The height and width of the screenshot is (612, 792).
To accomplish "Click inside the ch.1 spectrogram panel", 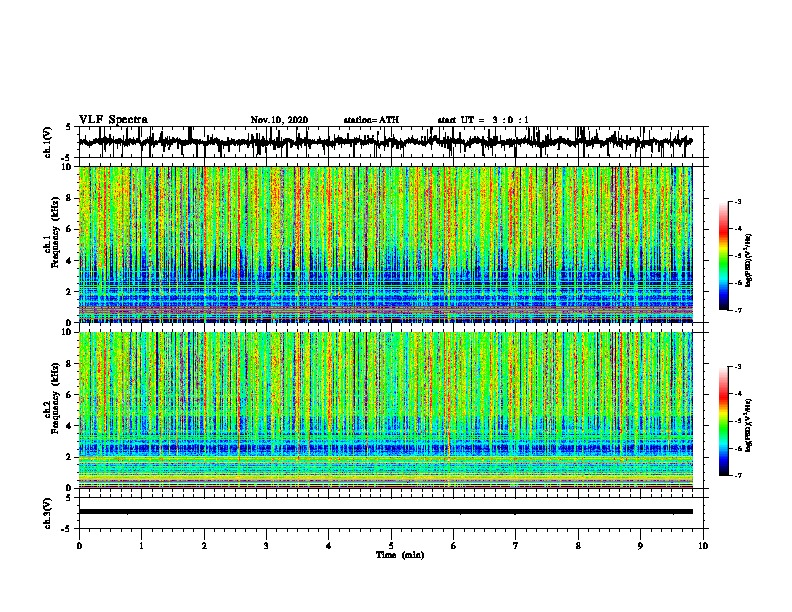I will [385, 244].
